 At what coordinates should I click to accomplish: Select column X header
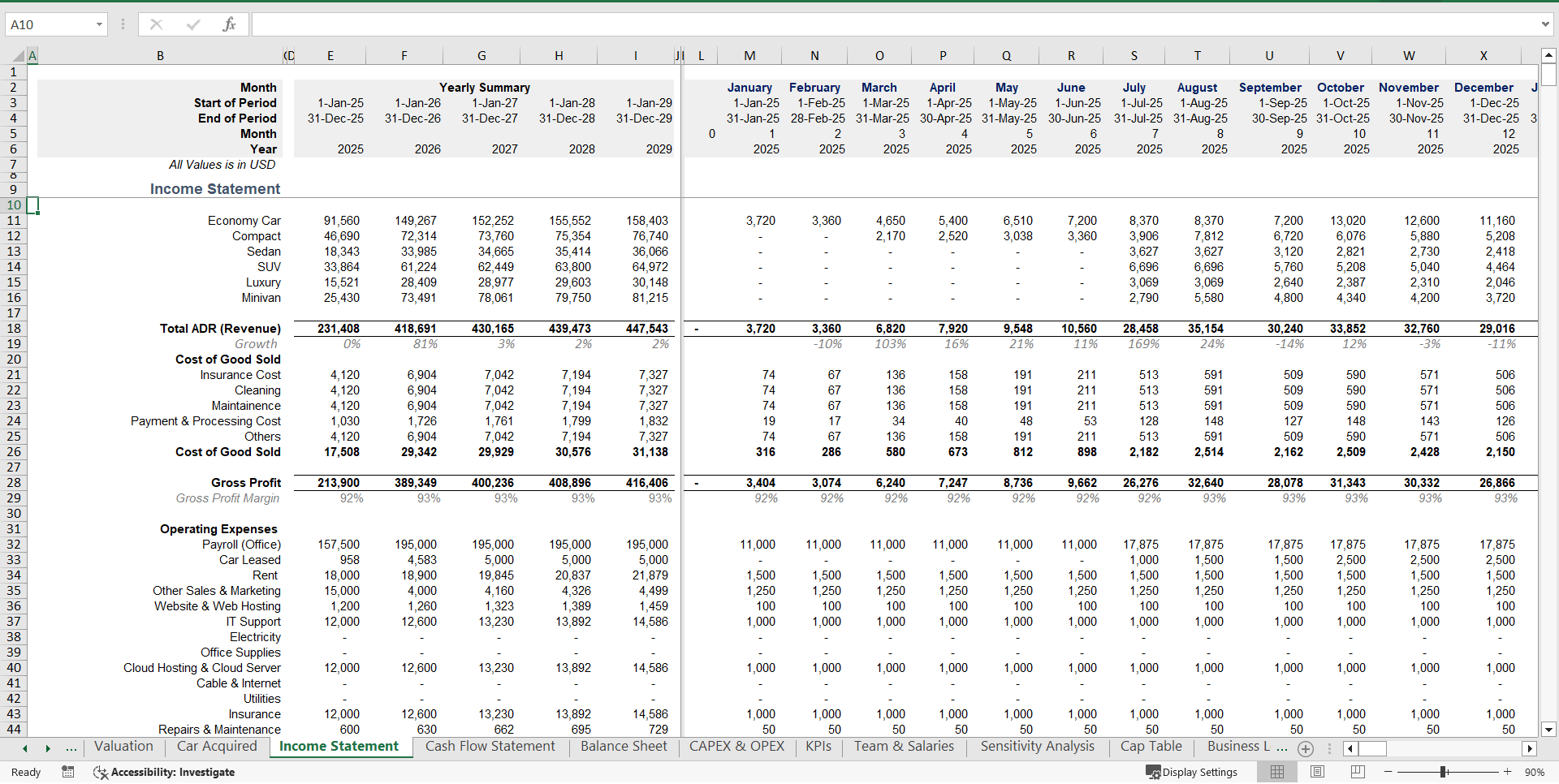point(1483,56)
